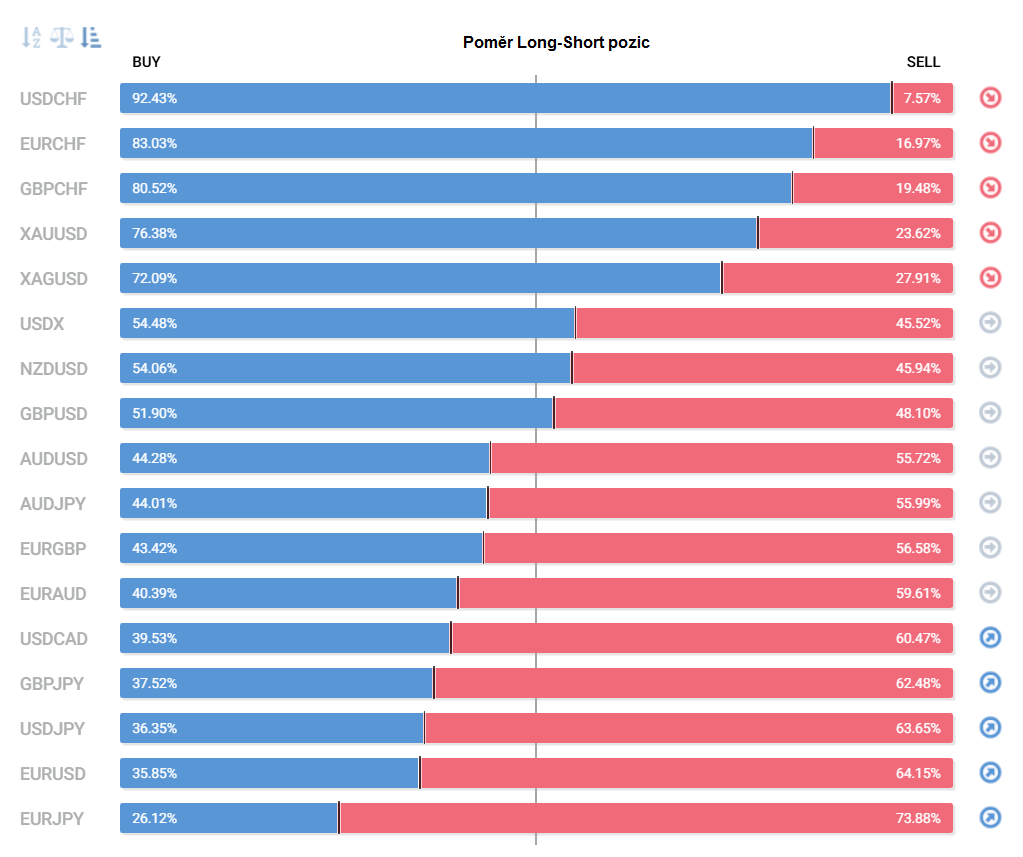Click the blue up-arrow icon for EURJPY
The height and width of the screenshot is (857, 1023).
tap(990, 818)
